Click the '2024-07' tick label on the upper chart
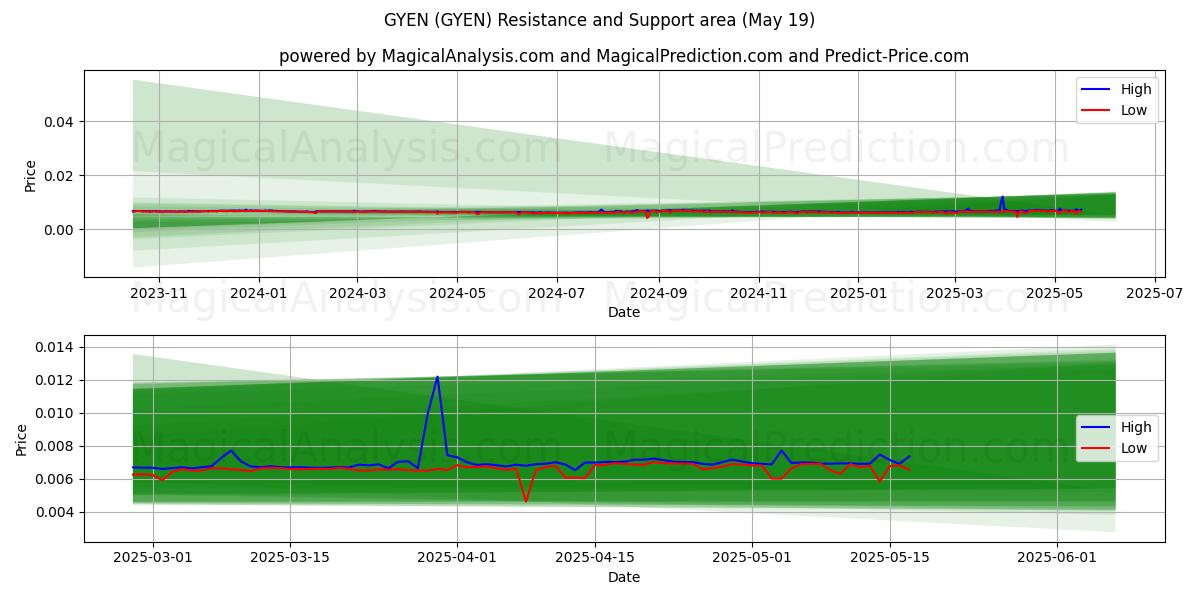Screen dimensions: 1200x600 pos(557,294)
